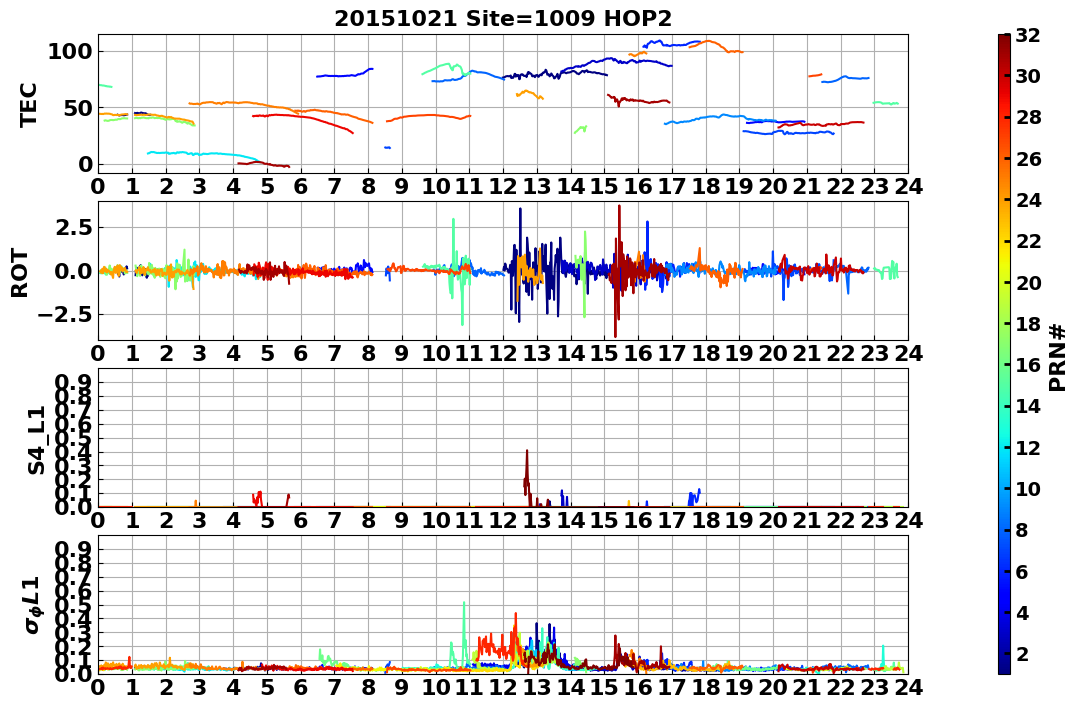The height and width of the screenshot is (709, 1077).
Task: Click hour 16 on the σφL1 panel x-axis
Action: point(638,687)
